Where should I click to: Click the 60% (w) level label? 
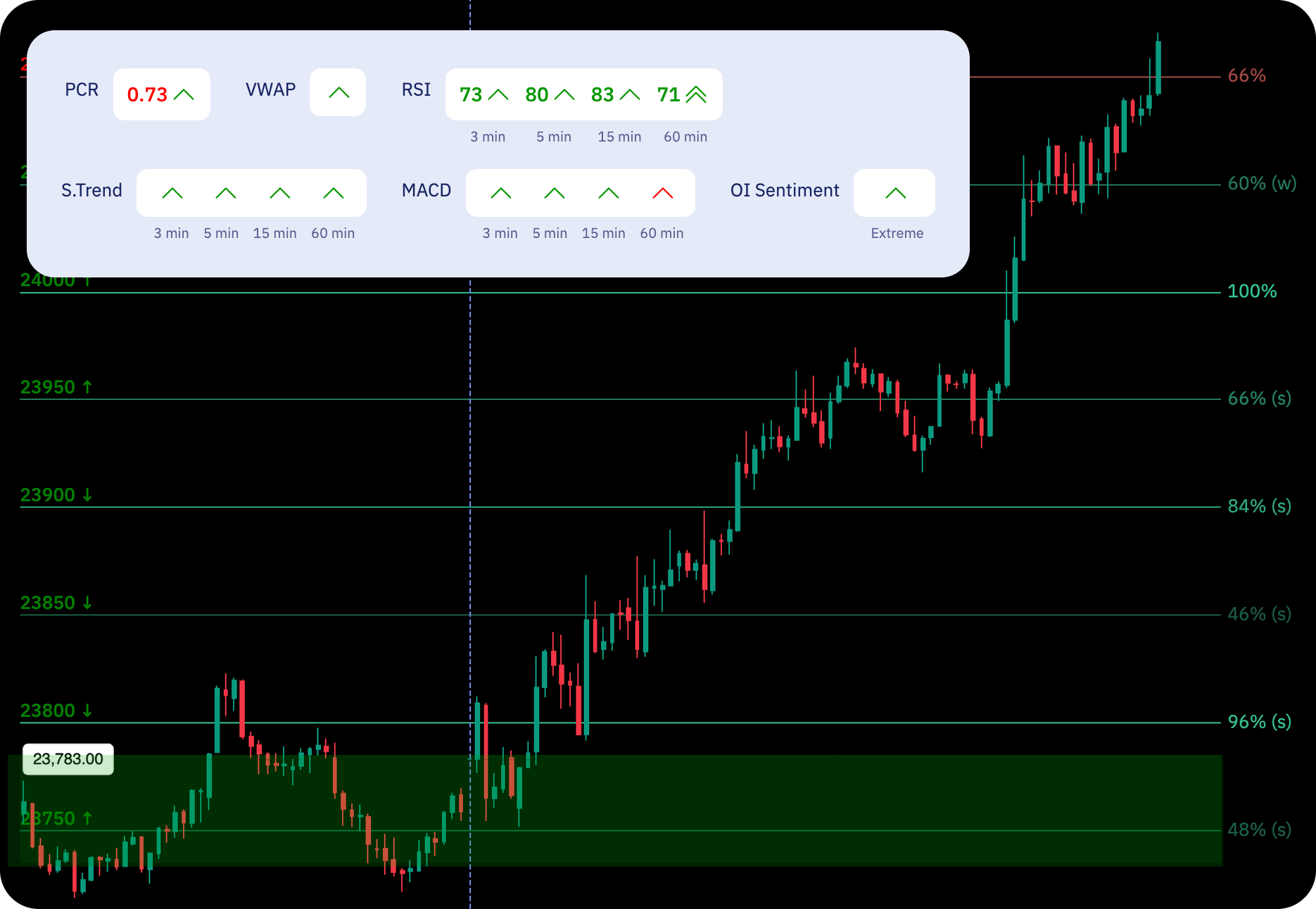(x=1262, y=183)
